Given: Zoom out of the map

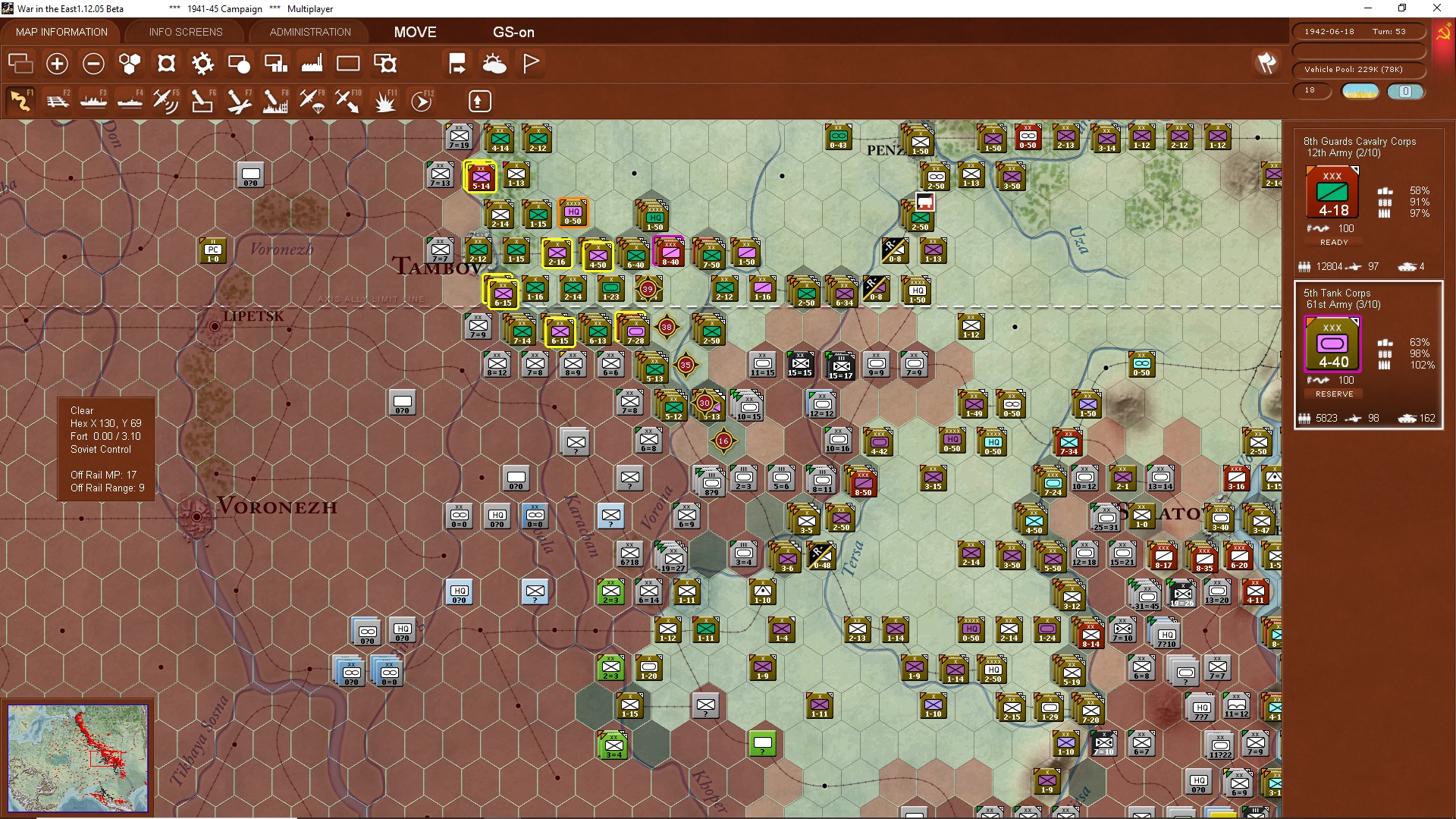Looking at the screenshot, I should 93,64.
